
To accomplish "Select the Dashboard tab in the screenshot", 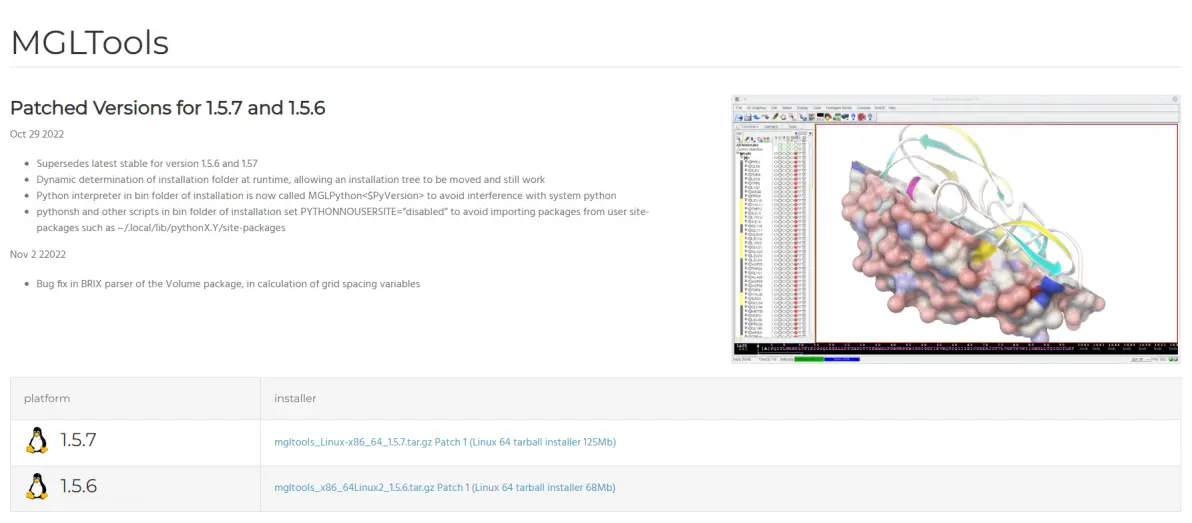I will 748,127.
